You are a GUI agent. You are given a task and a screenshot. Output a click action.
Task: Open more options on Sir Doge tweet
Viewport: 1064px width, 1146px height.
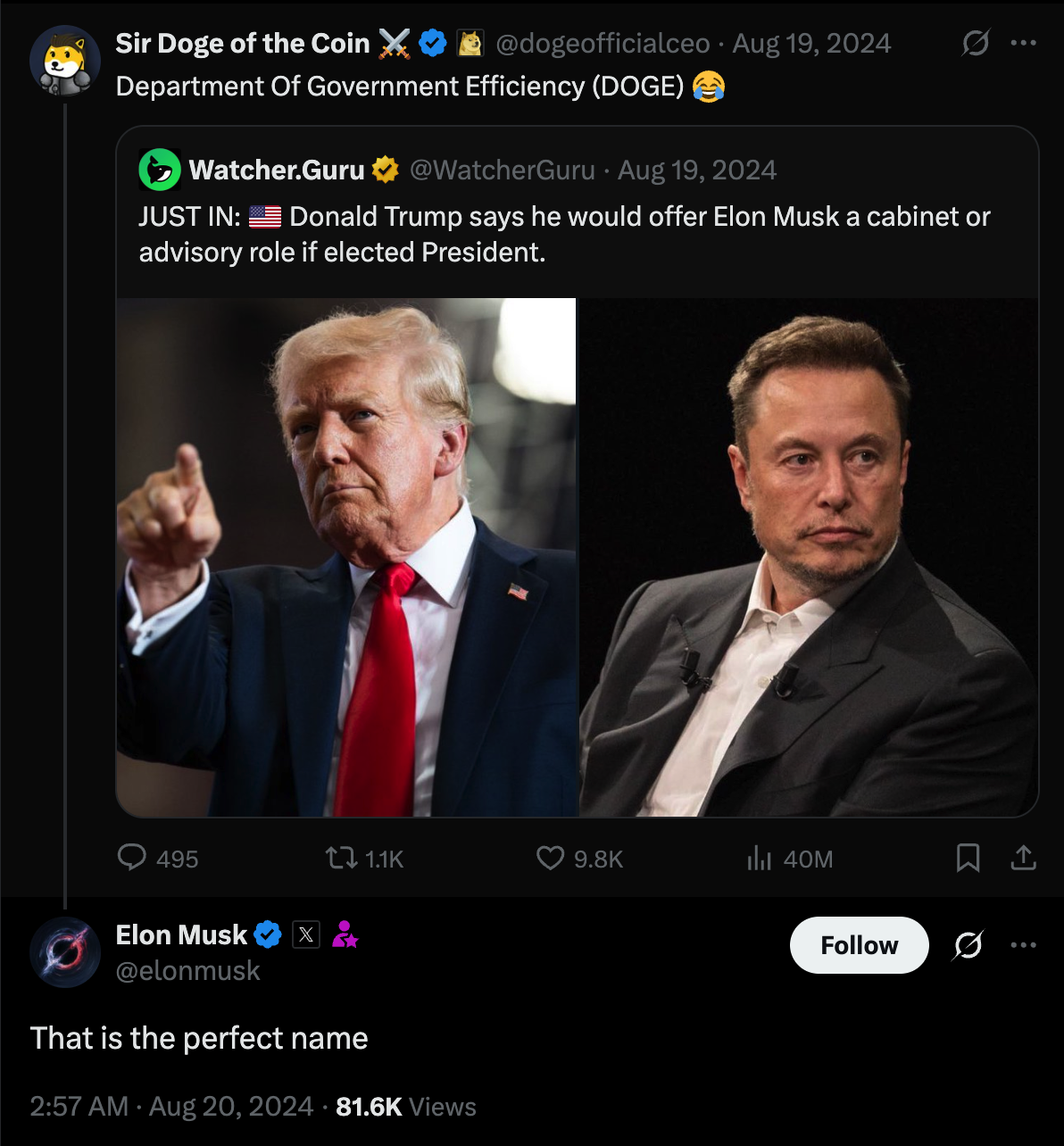pos(1023,43)
